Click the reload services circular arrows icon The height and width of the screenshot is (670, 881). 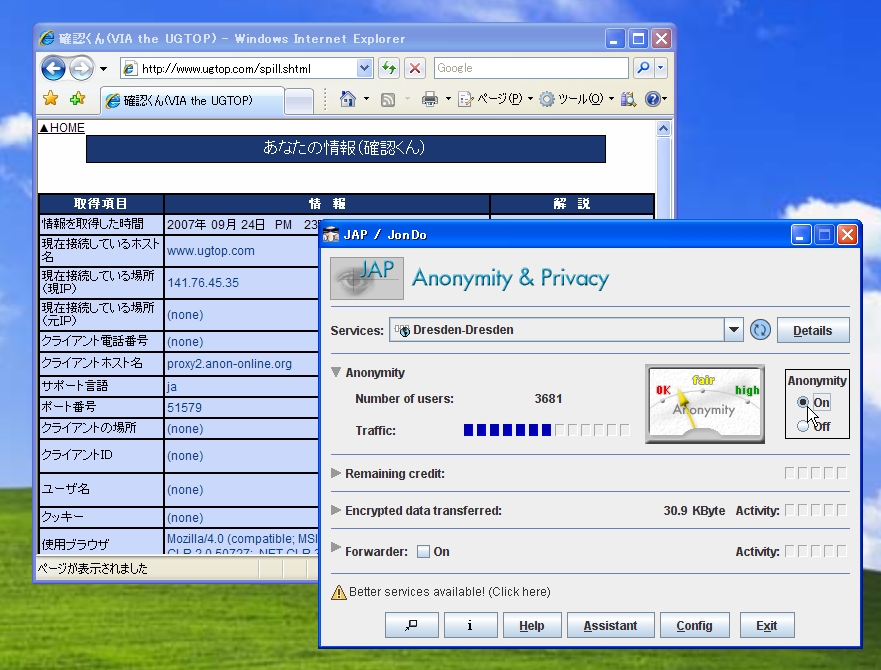(x=760, y=330)
